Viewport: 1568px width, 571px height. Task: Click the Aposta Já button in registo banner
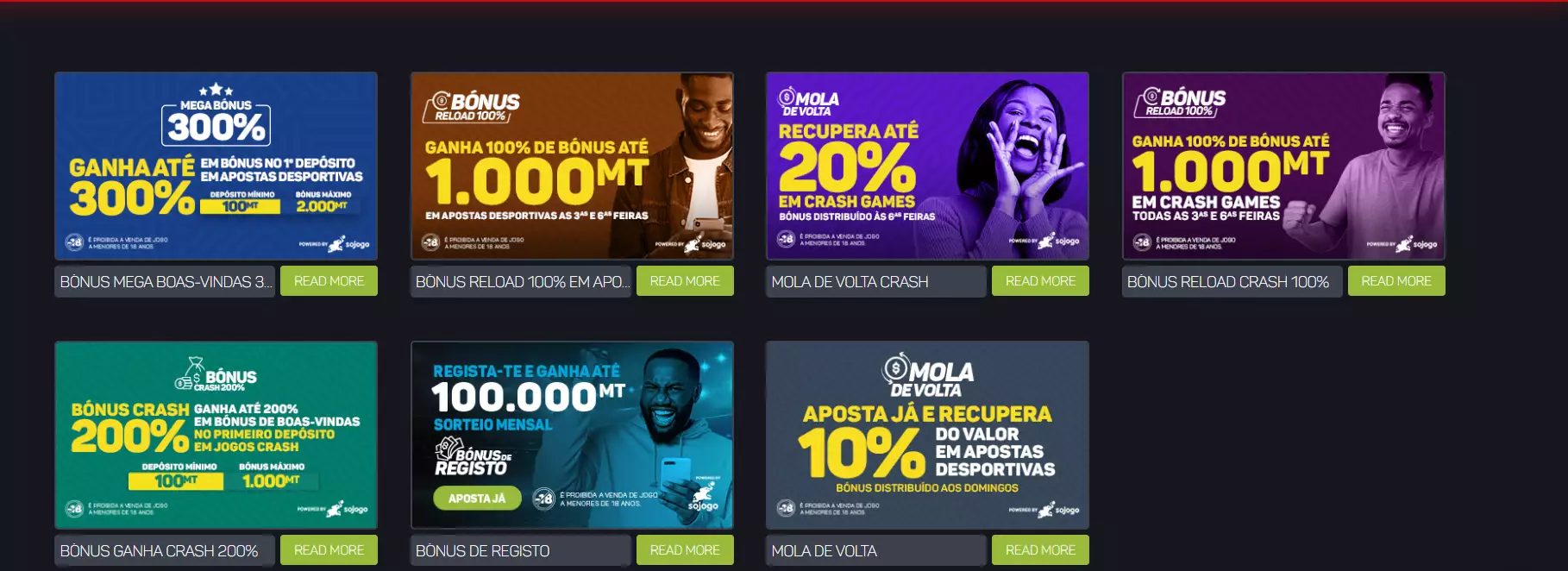pos(477,499)
